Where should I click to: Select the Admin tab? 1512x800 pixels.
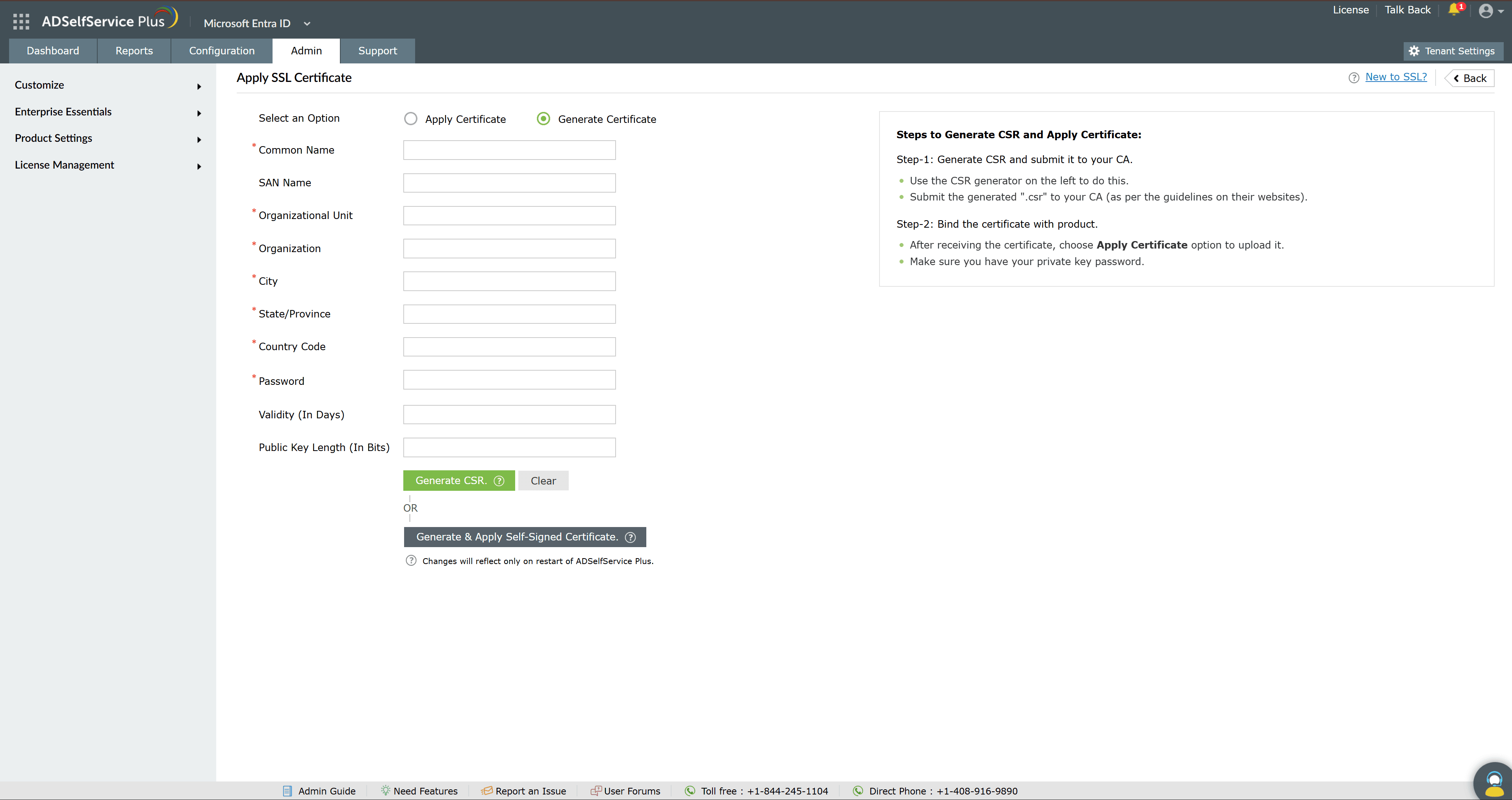pyautogui.click(x=306, y=51)
